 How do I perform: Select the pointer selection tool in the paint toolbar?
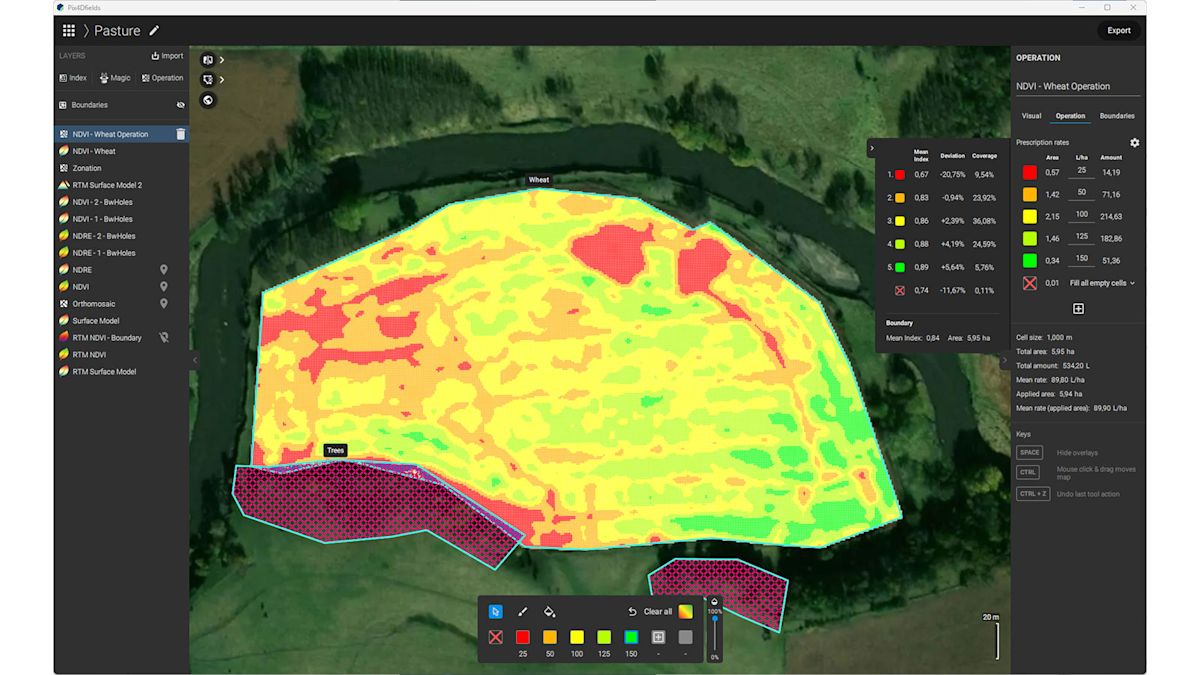pyautogui.click(x=495, y=611)
